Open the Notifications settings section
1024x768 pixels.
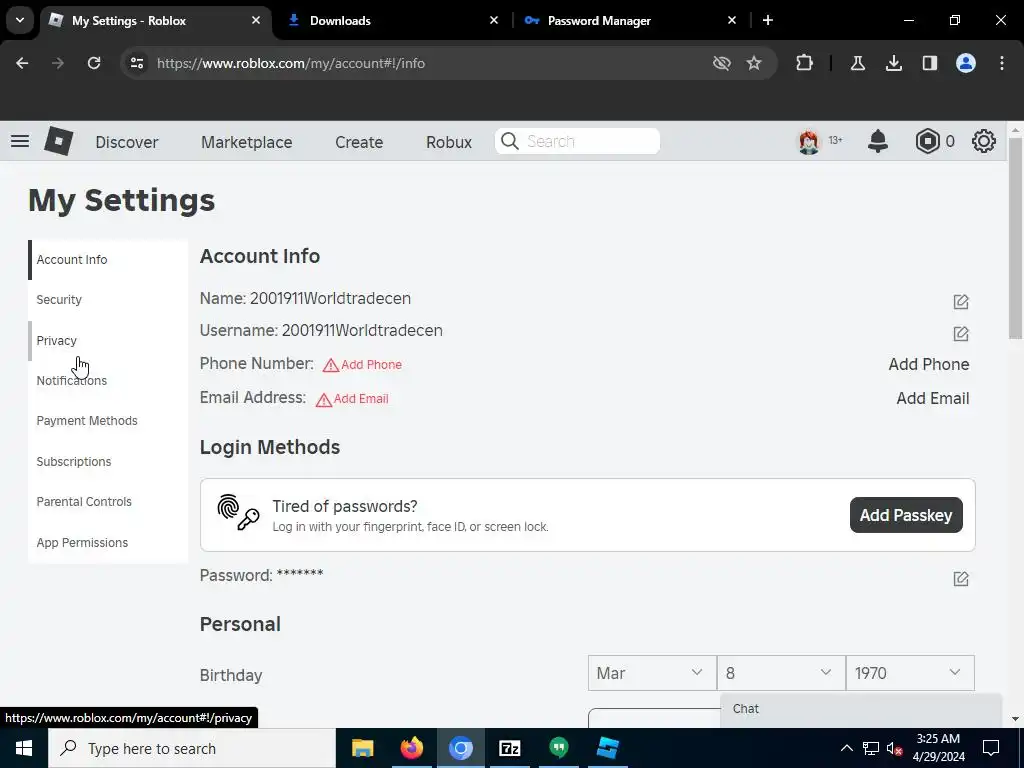108,381
